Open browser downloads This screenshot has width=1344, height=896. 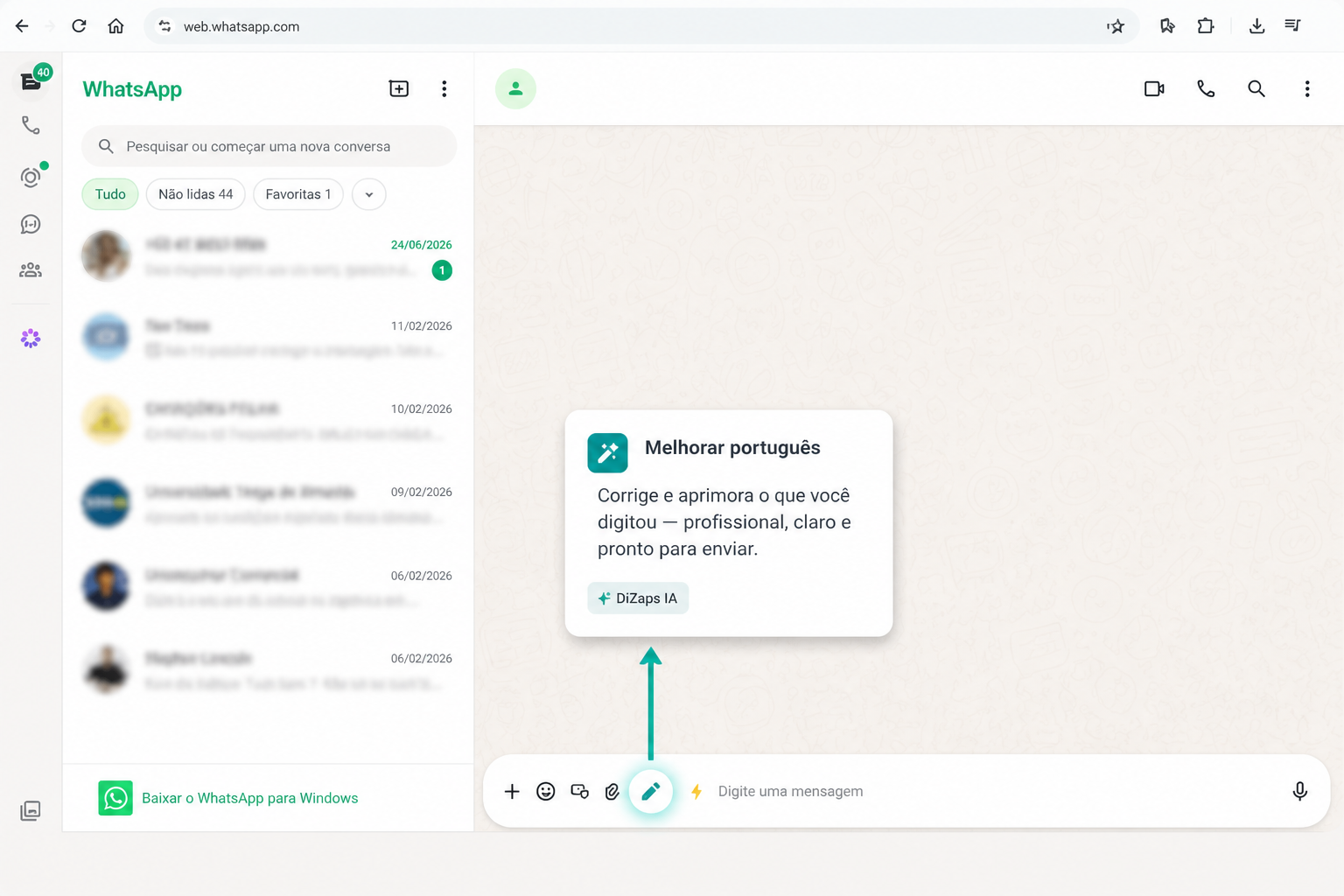[x=1256, y=26]
